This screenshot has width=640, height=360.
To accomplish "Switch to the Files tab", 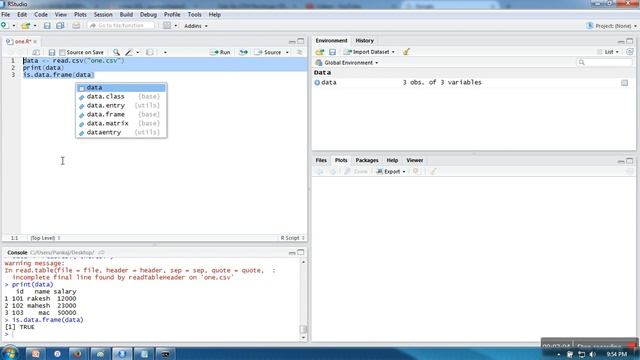I will 321,160.
